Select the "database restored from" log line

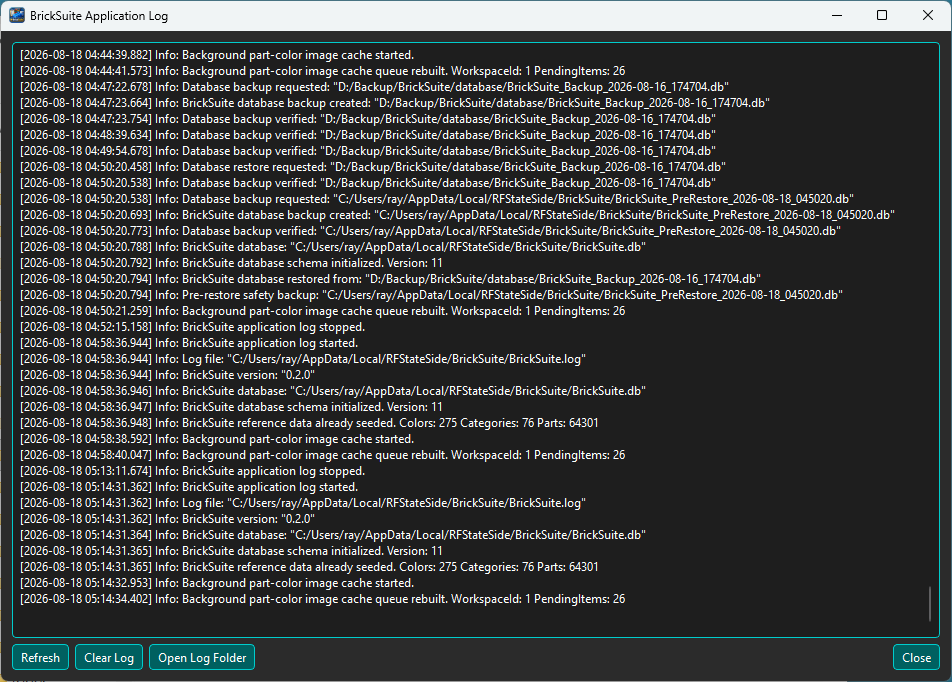point(390,279)
